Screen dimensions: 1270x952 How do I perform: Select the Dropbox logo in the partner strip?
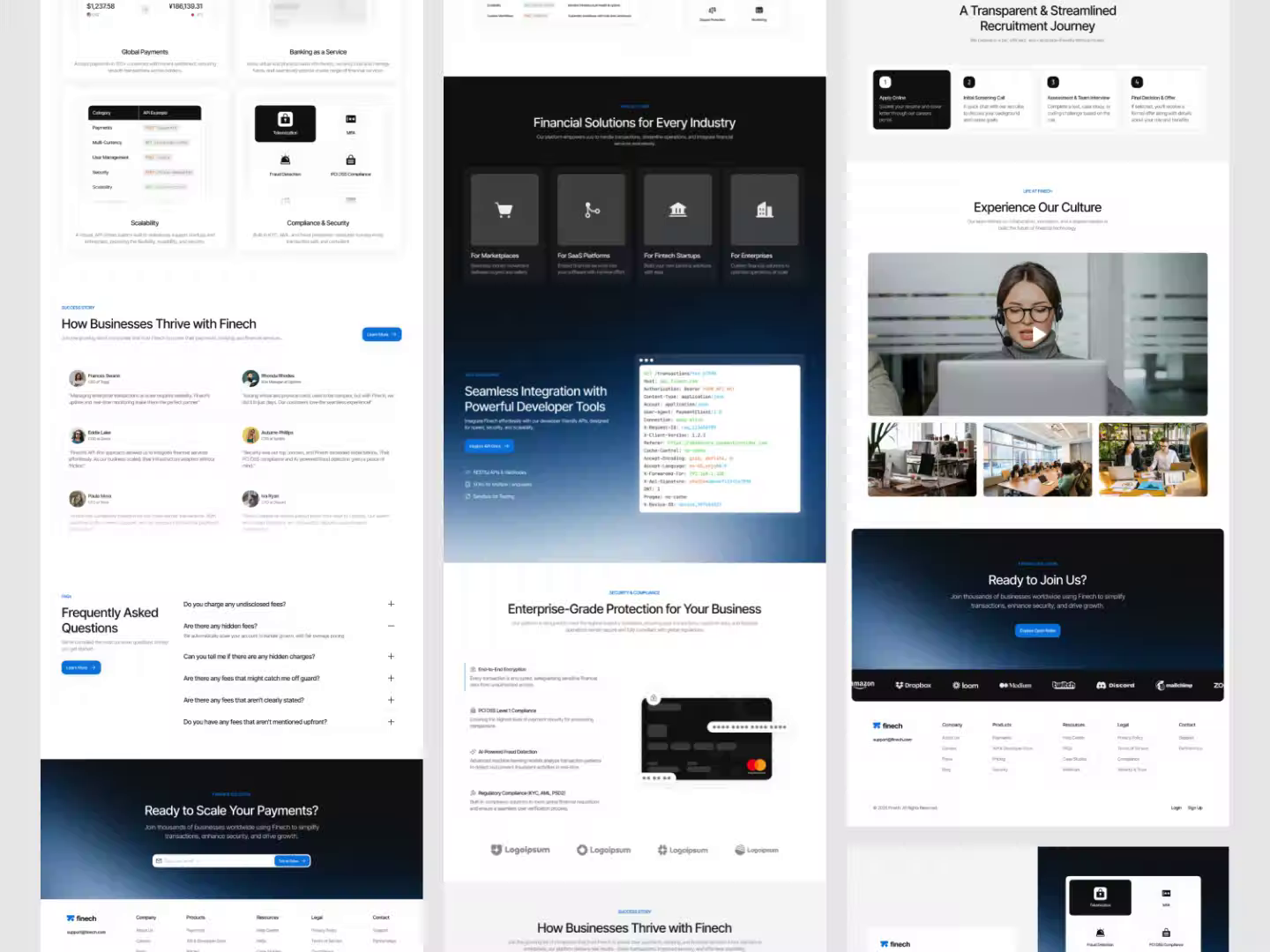click(x=915, y=685)
